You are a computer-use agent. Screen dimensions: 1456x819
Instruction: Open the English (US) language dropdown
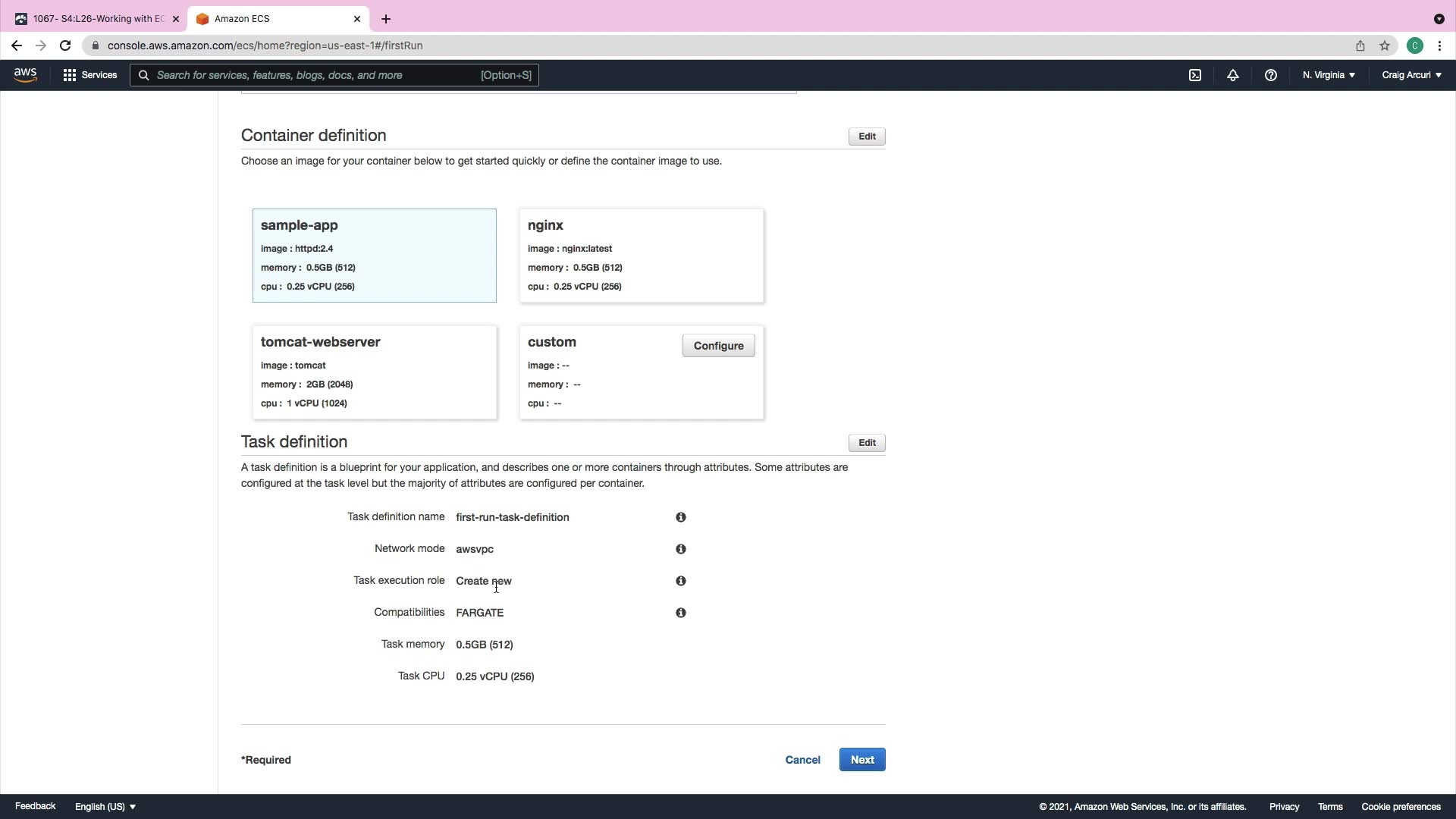[x=105, y=807]
